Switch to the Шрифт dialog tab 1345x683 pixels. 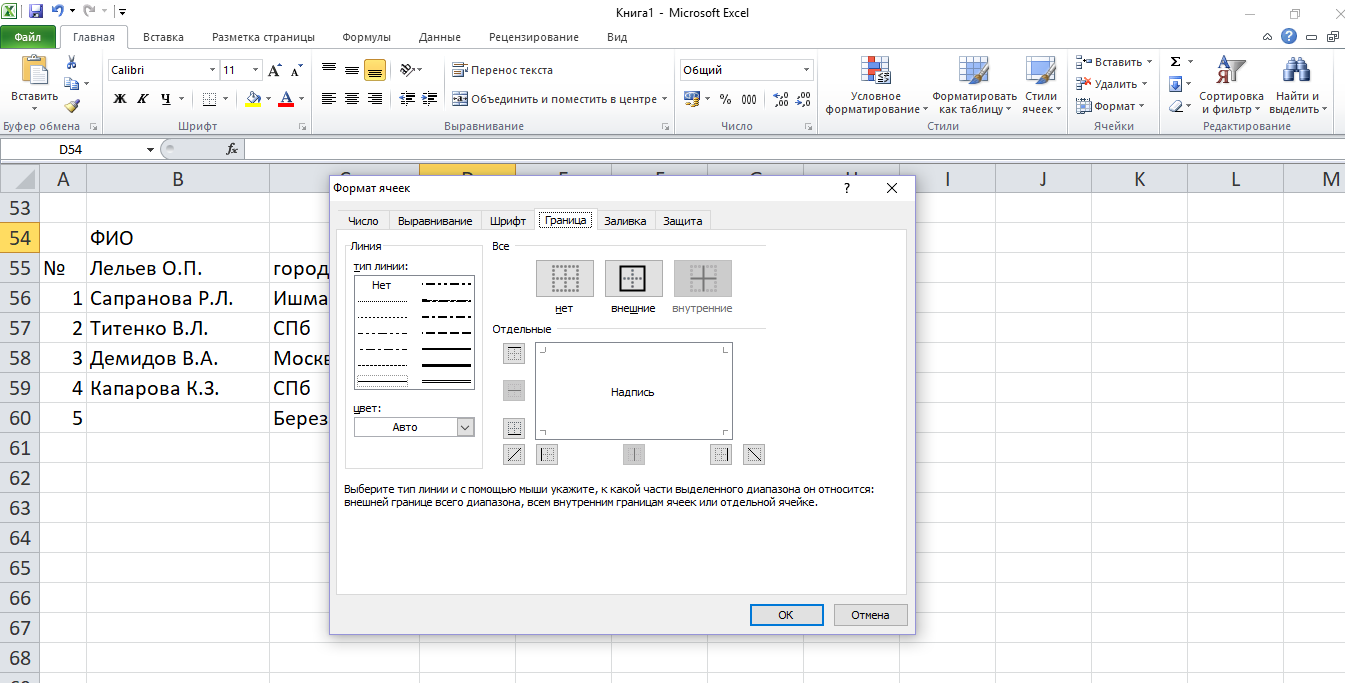(508, 221)
